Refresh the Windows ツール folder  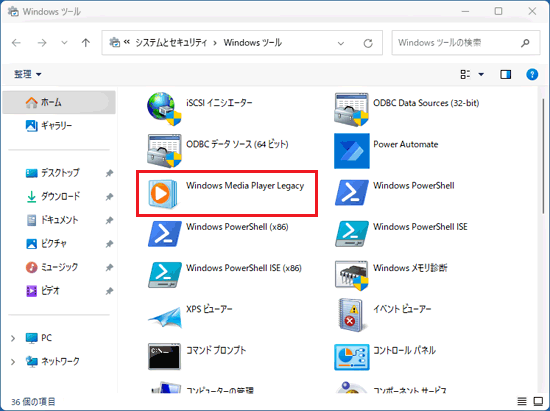tap(368, 43)
